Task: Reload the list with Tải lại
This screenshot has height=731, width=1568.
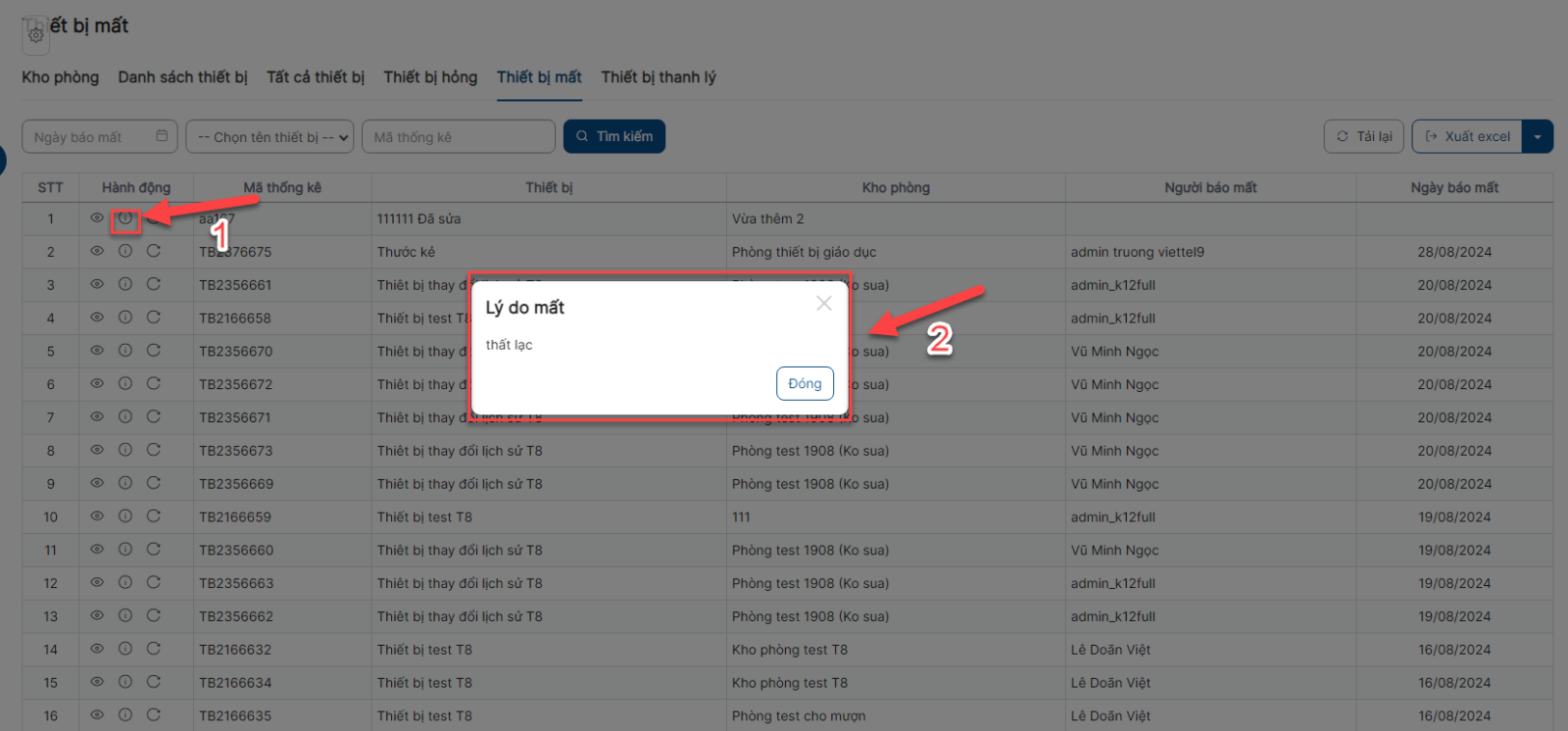Action: (1364, 136)
